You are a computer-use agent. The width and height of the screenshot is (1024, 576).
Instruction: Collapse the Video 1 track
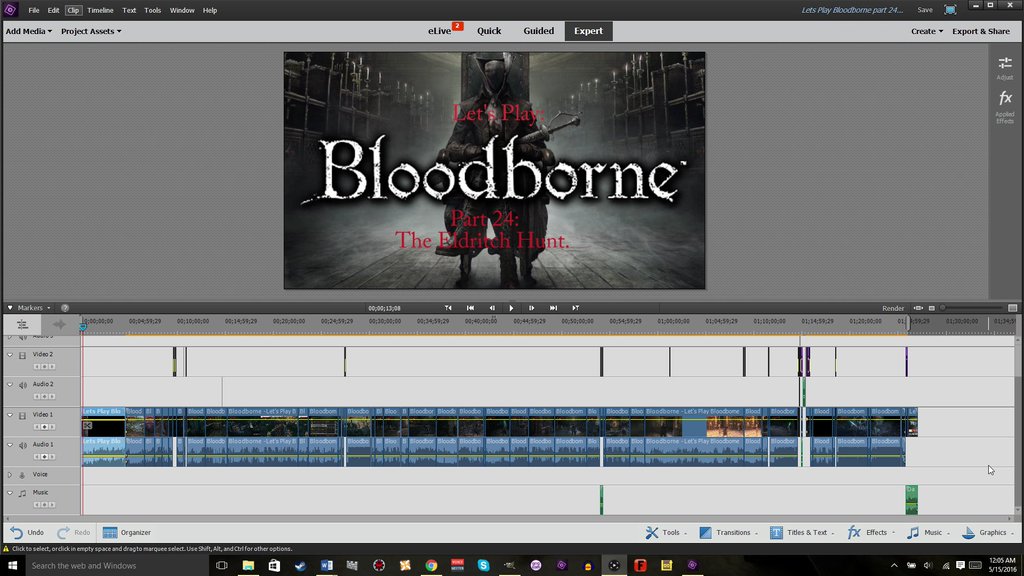pos(10,415)
